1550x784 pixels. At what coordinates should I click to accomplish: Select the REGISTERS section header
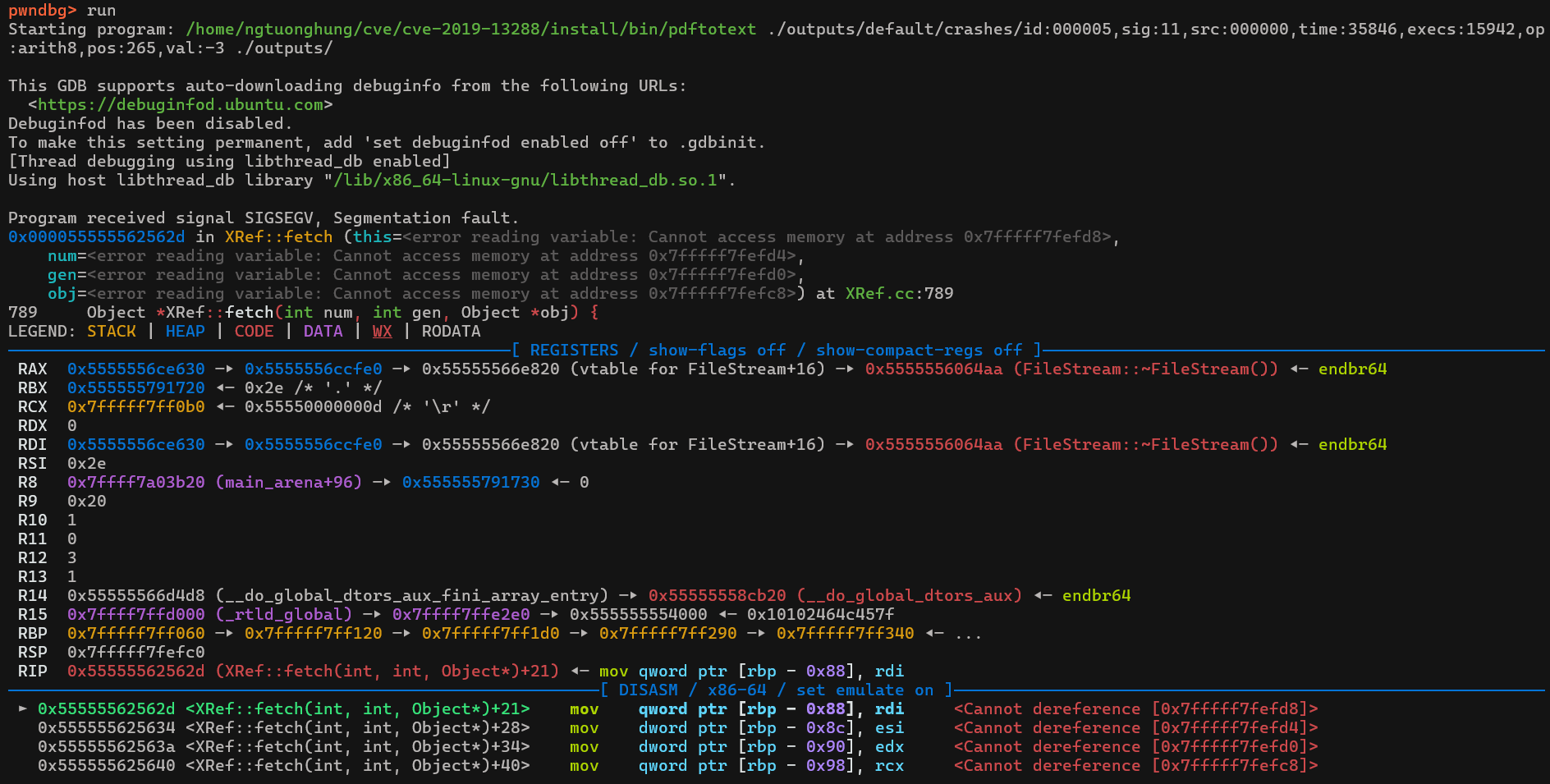(x=574, y=350)
